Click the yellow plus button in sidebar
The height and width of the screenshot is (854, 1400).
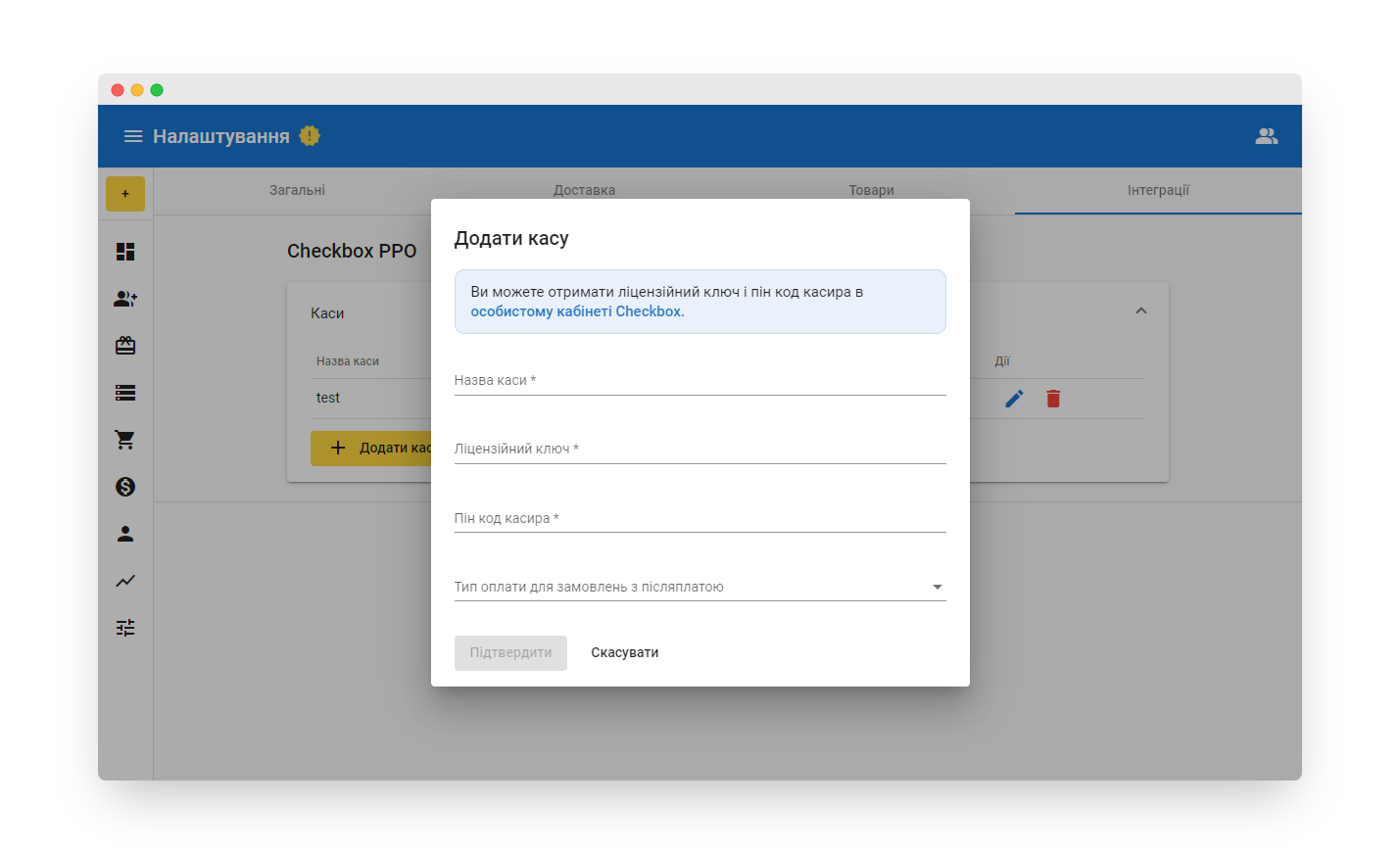[x=125, y=194]
